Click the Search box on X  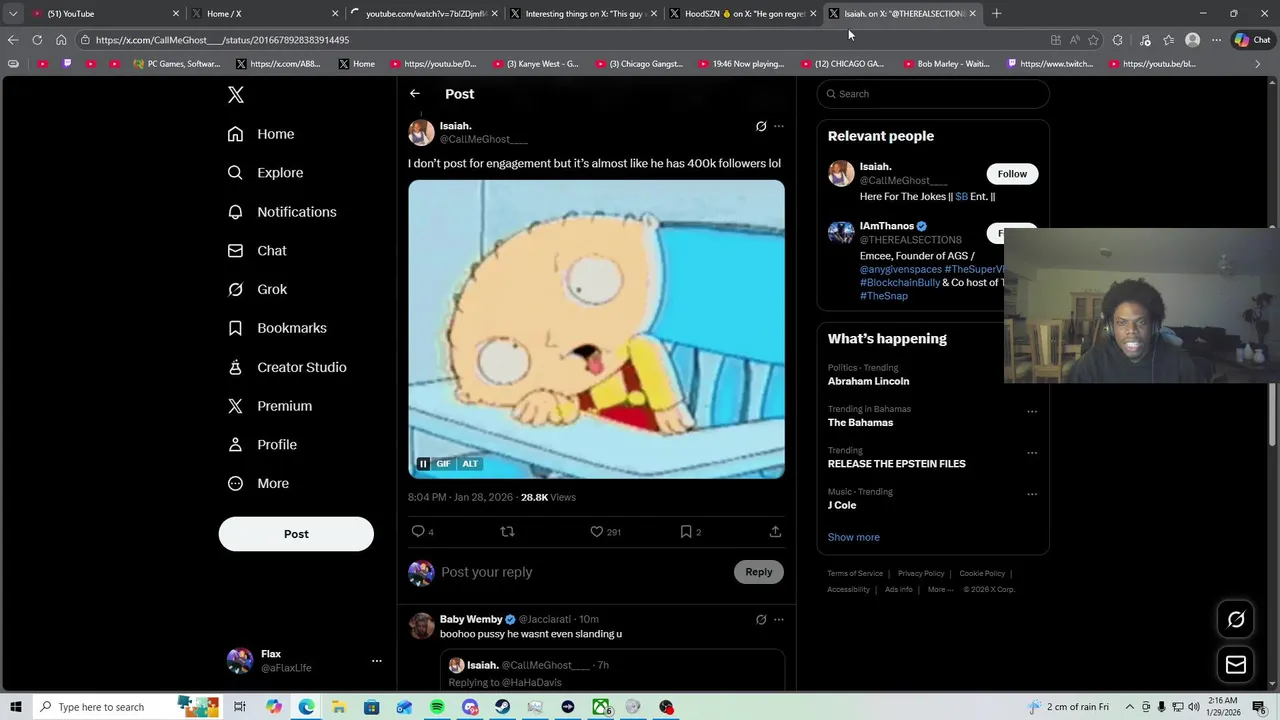(x=933, y=94)
